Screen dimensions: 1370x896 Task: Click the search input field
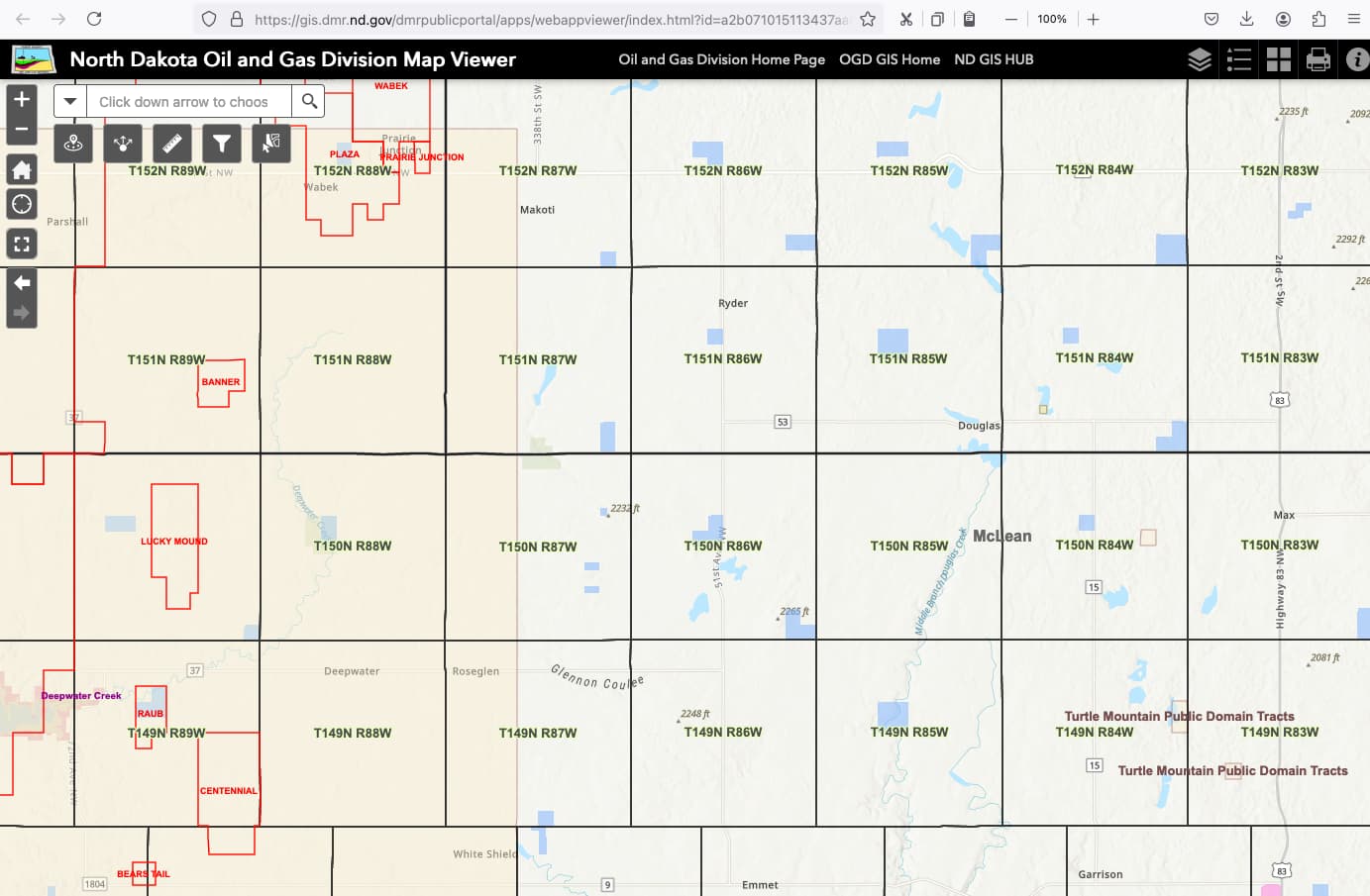(x=189, y=101)
